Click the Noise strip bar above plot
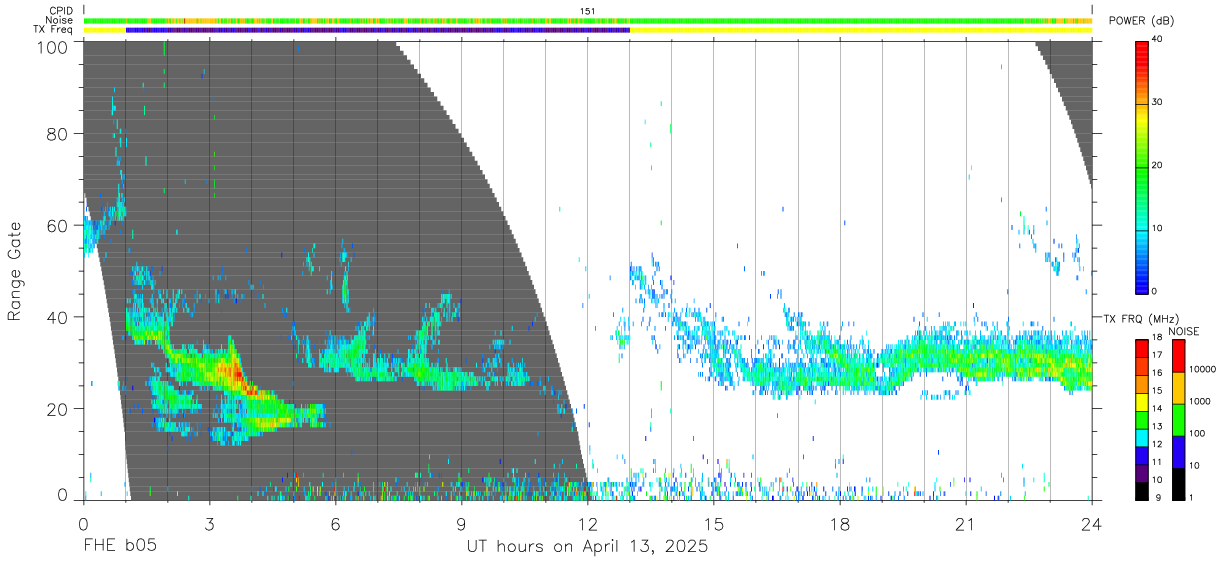The image size is (1228, 567). tap(587, 20)
